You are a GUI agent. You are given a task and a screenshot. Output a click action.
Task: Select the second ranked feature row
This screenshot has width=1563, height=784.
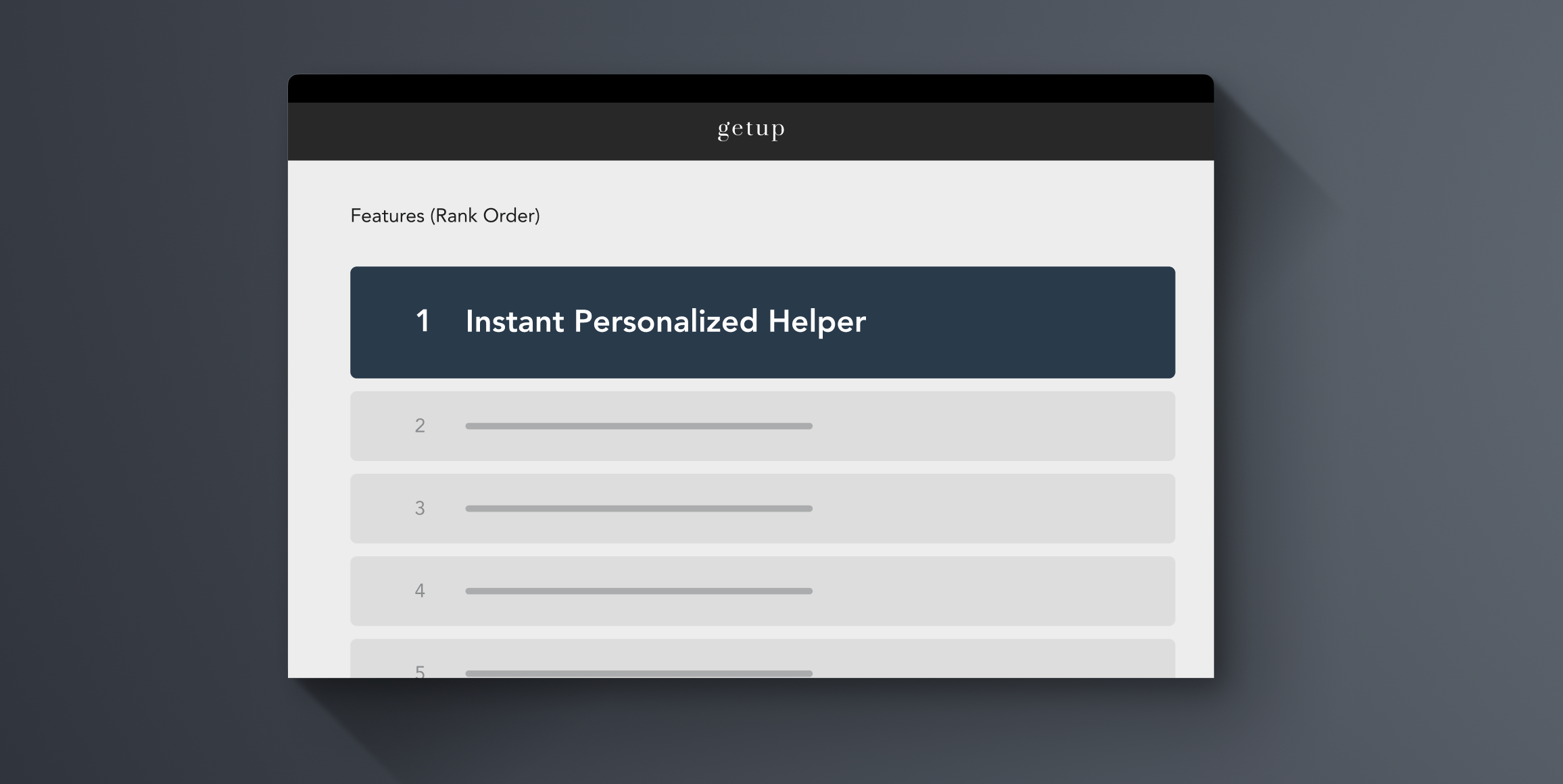click(763, 426)
